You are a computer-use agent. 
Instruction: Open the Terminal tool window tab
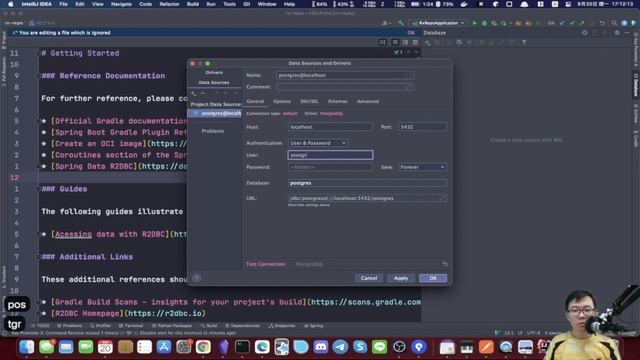(x=131, y=326)
